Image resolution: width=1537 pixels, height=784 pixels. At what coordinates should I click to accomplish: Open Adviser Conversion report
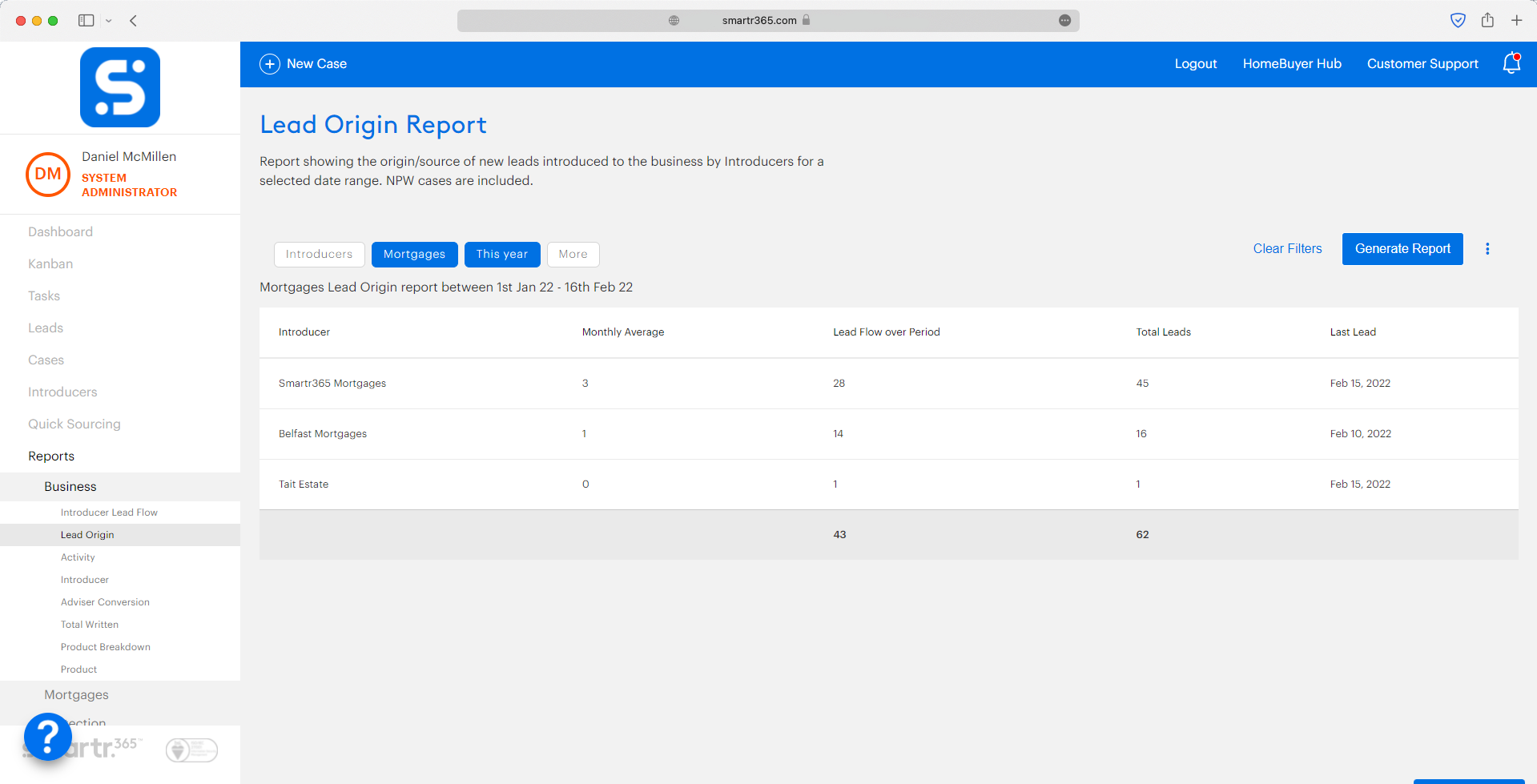105,602
